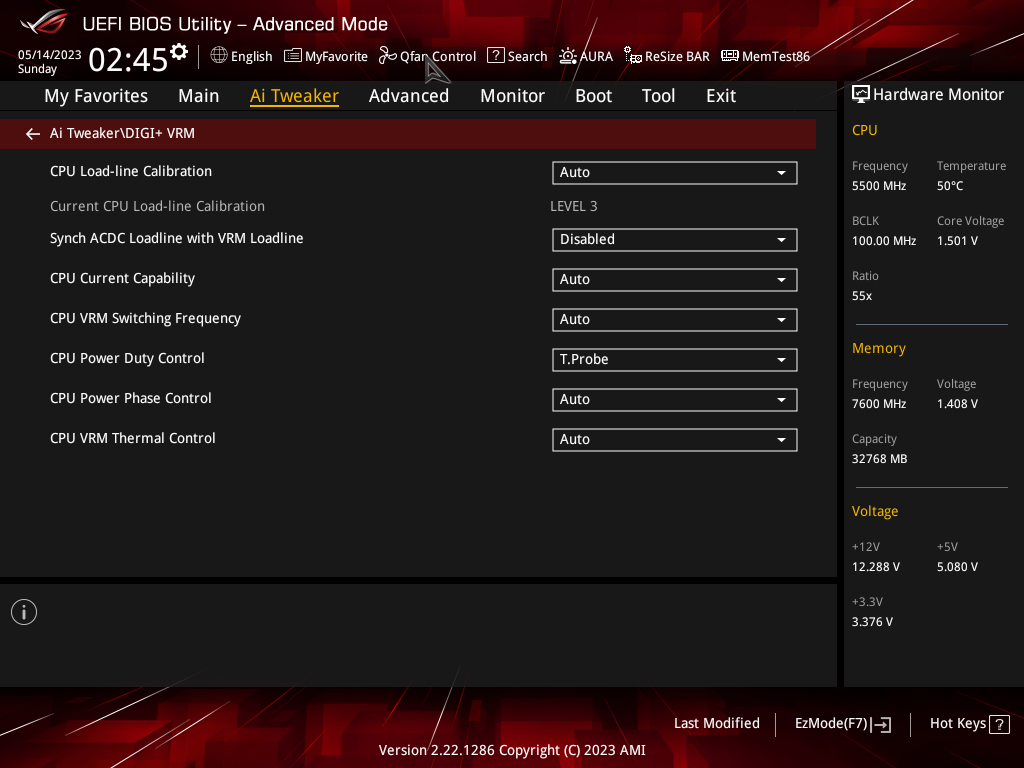The width and height of the screenshot is (1024, 768).
Task: Click the Last Modified button
Action: 716,724
